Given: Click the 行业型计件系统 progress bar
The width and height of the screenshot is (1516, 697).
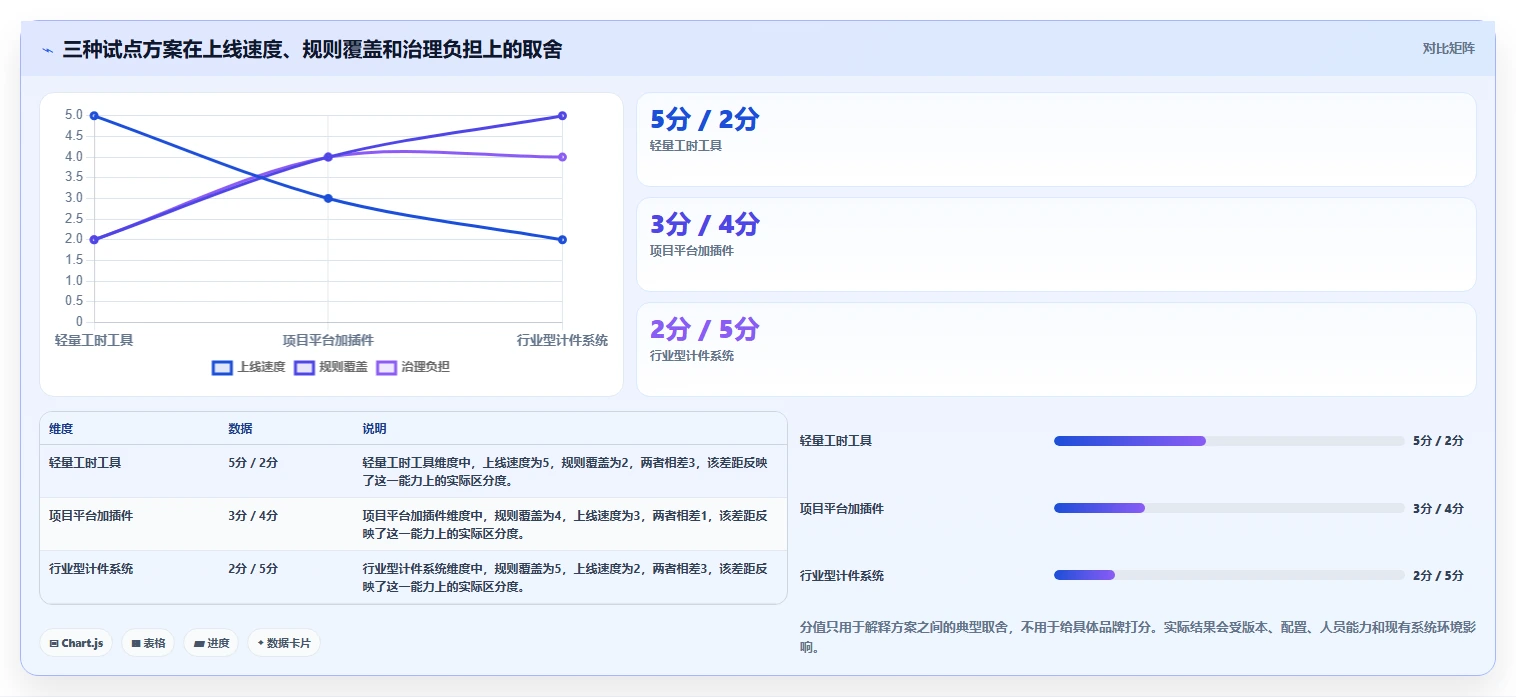Looking at the screenshot, I should pyautogui.click(x=1229, y=575).
